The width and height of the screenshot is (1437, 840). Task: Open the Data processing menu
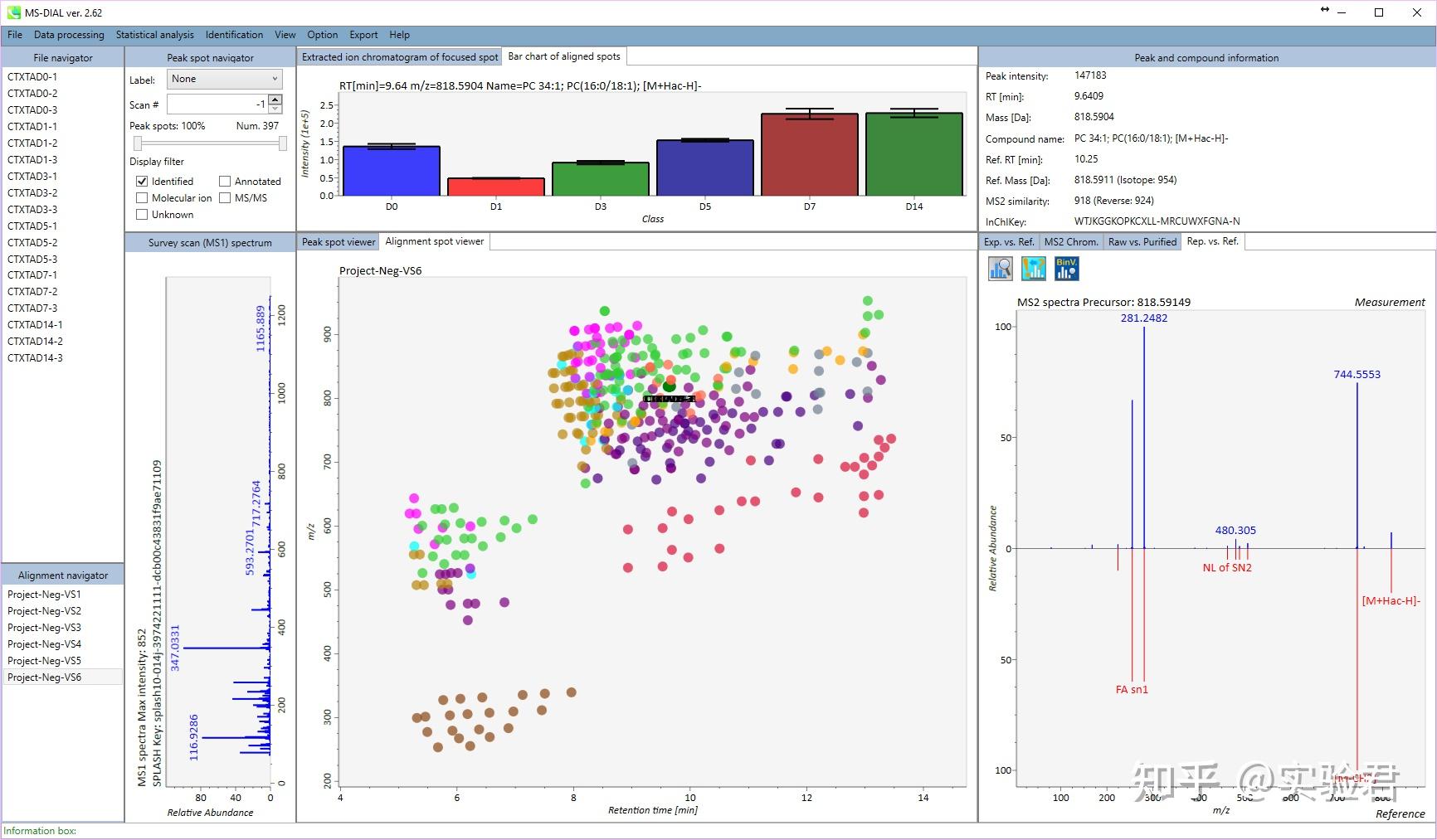coord(69,35)
